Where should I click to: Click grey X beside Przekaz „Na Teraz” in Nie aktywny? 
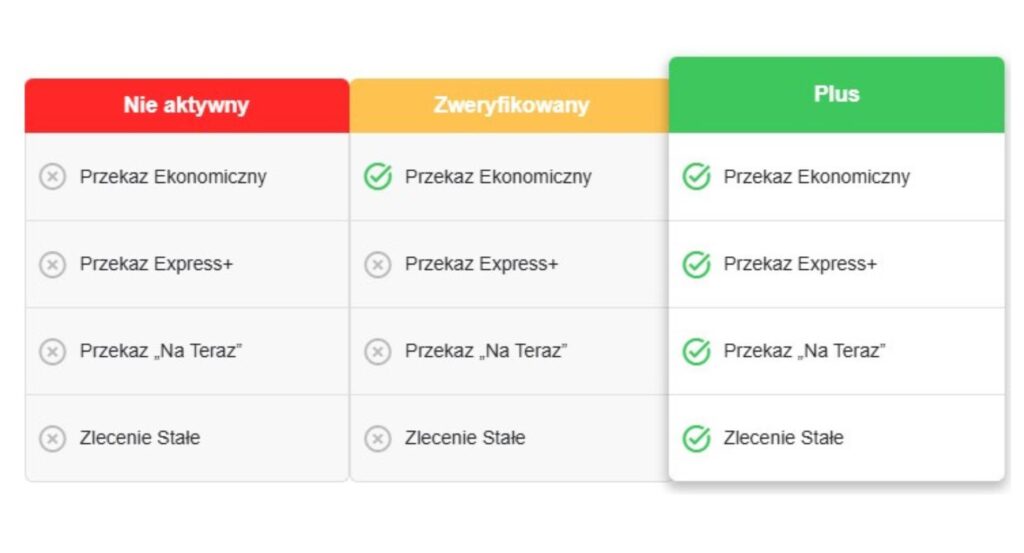point(52,351)
